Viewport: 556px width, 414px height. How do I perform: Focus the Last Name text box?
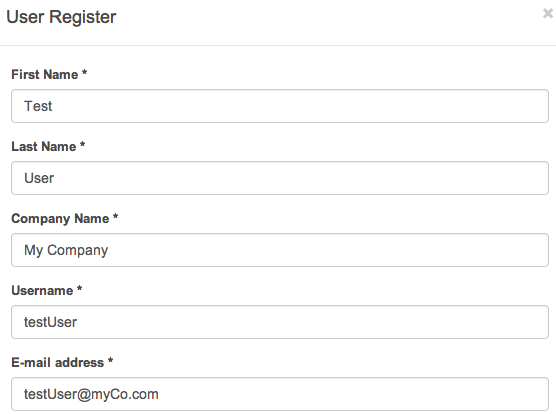pyautogui.click(x=280, y=178)
